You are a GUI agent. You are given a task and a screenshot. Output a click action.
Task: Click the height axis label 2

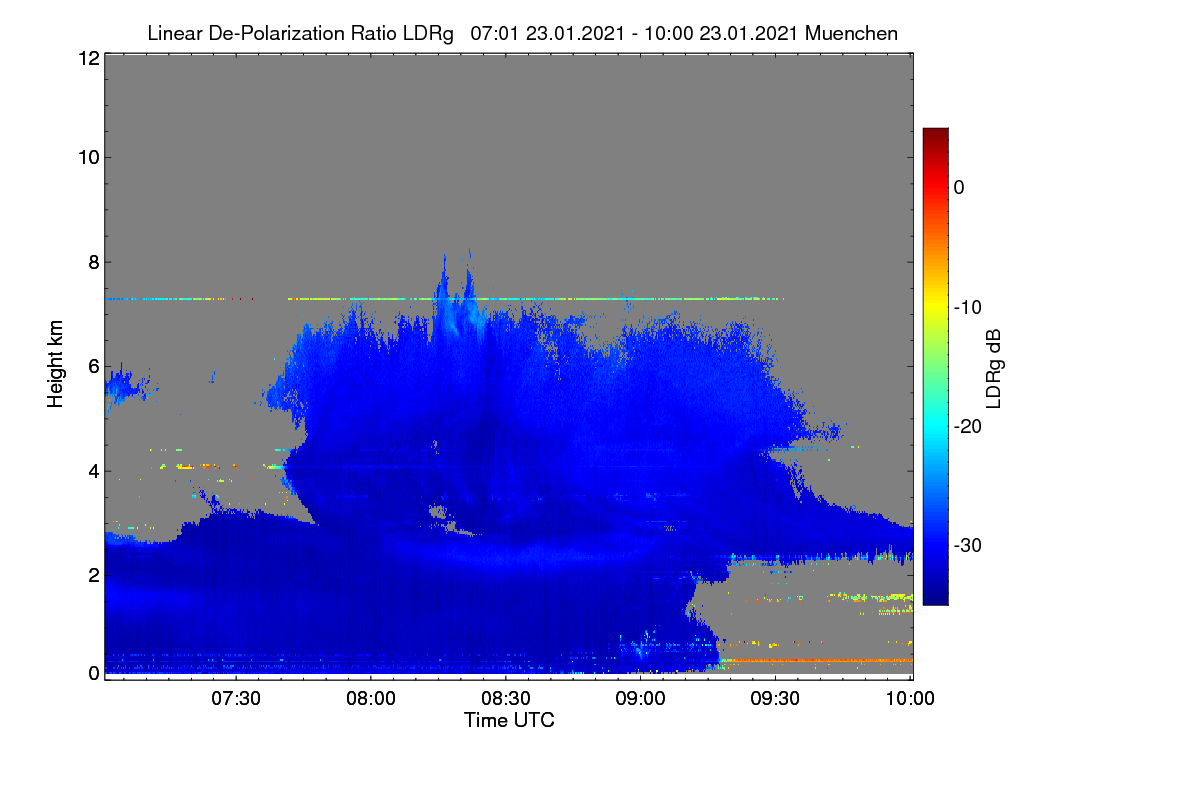93,574
